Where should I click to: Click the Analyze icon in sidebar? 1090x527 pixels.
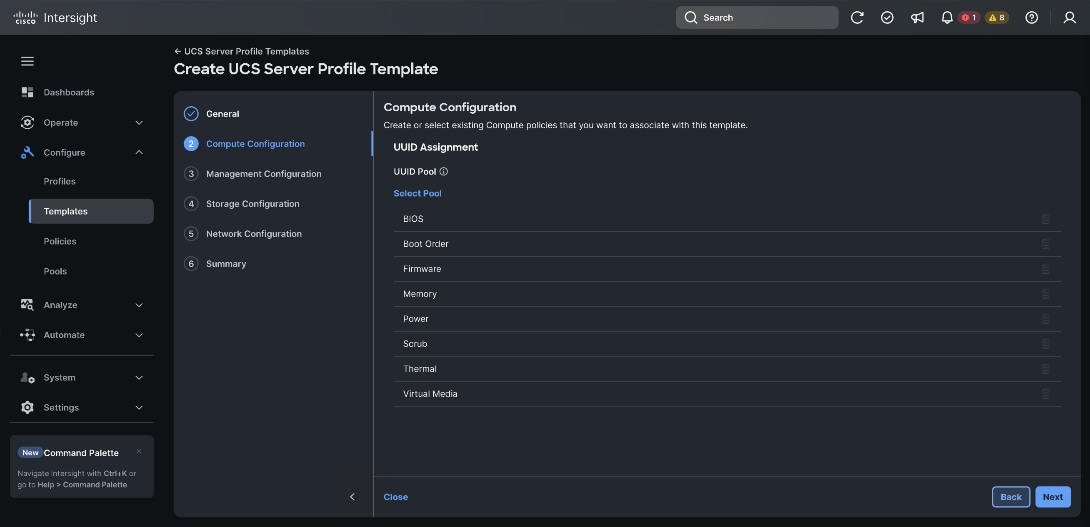coord(27,305)
